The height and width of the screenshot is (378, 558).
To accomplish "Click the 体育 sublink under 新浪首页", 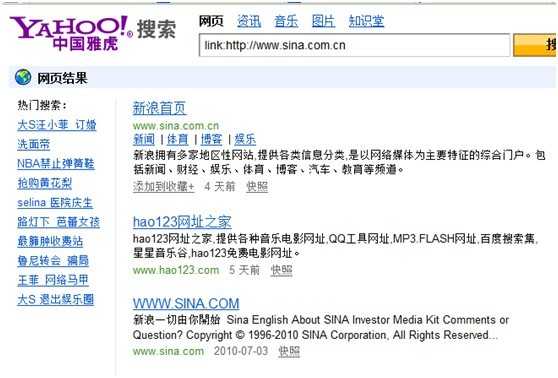I will (x=178, y=139).
